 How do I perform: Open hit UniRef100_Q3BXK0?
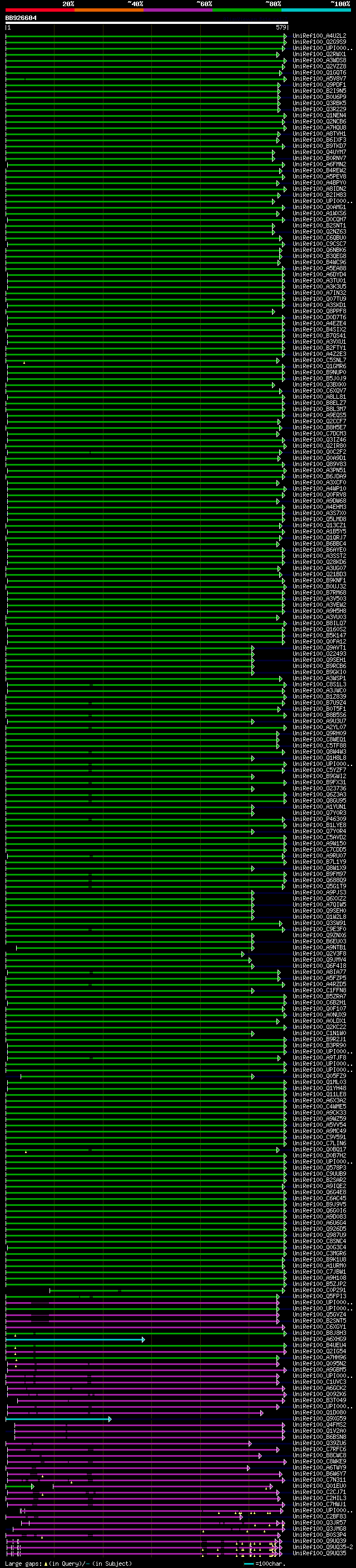[319, 385]
